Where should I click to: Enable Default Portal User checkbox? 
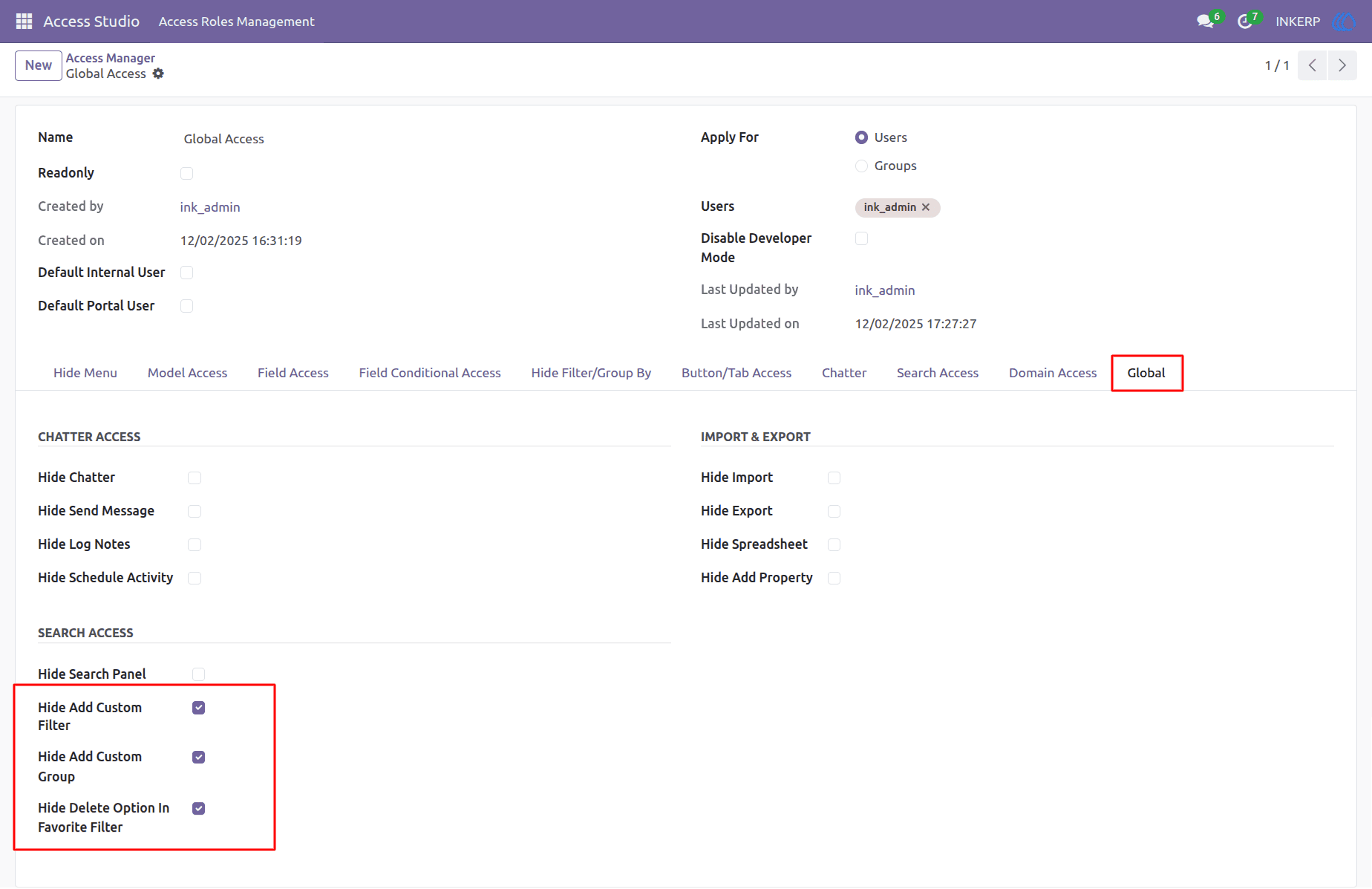point(186,306)
